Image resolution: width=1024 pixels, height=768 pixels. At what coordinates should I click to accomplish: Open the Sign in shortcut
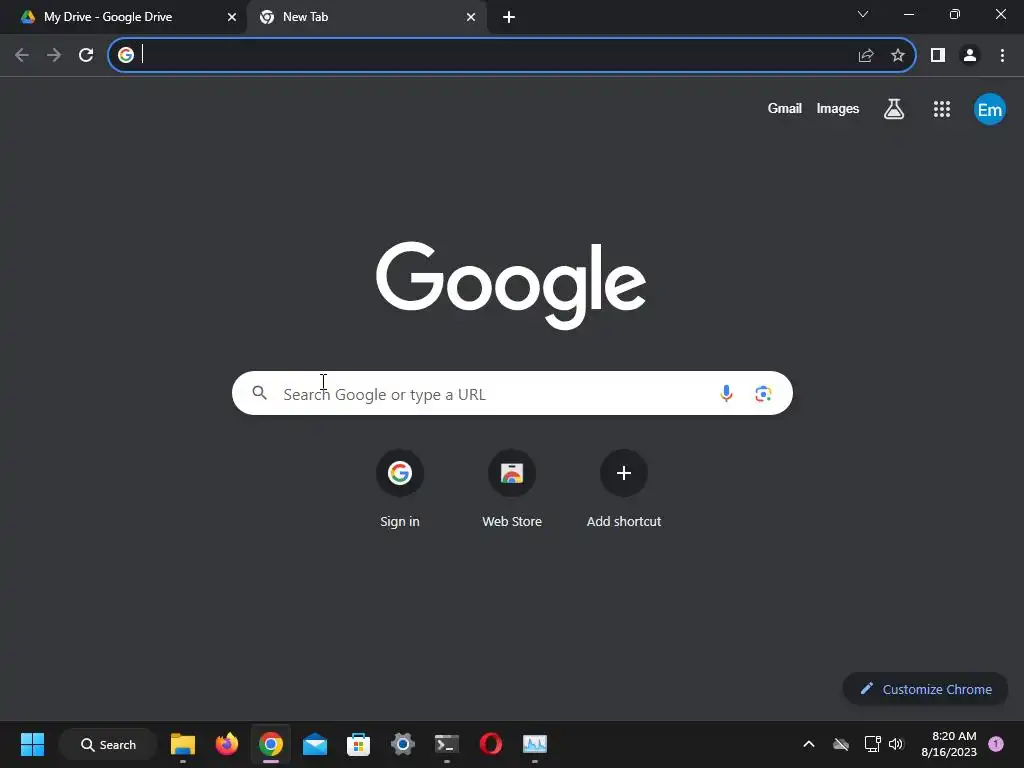coord(400,488)
